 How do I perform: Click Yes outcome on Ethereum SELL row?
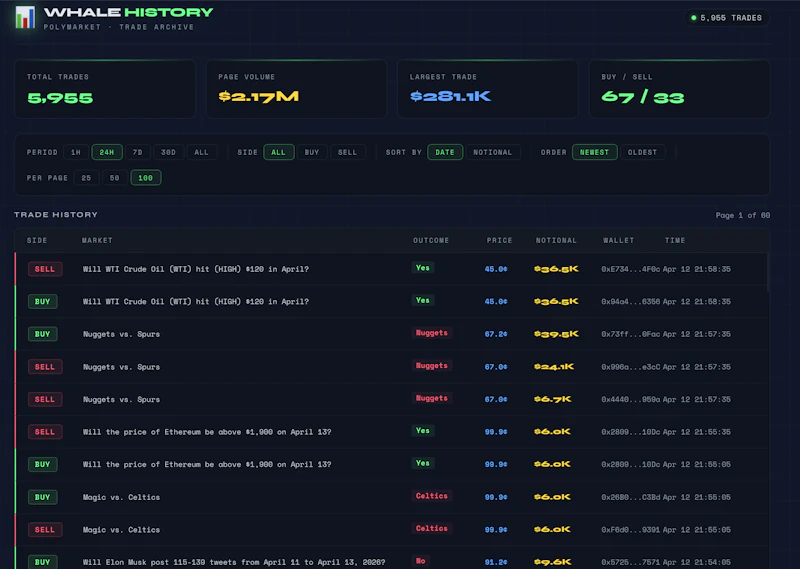(x=422, y=431)
